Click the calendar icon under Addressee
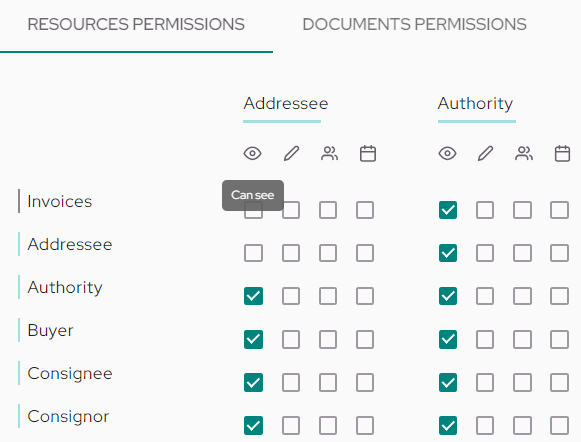The image size is (581, 442). 368,154
